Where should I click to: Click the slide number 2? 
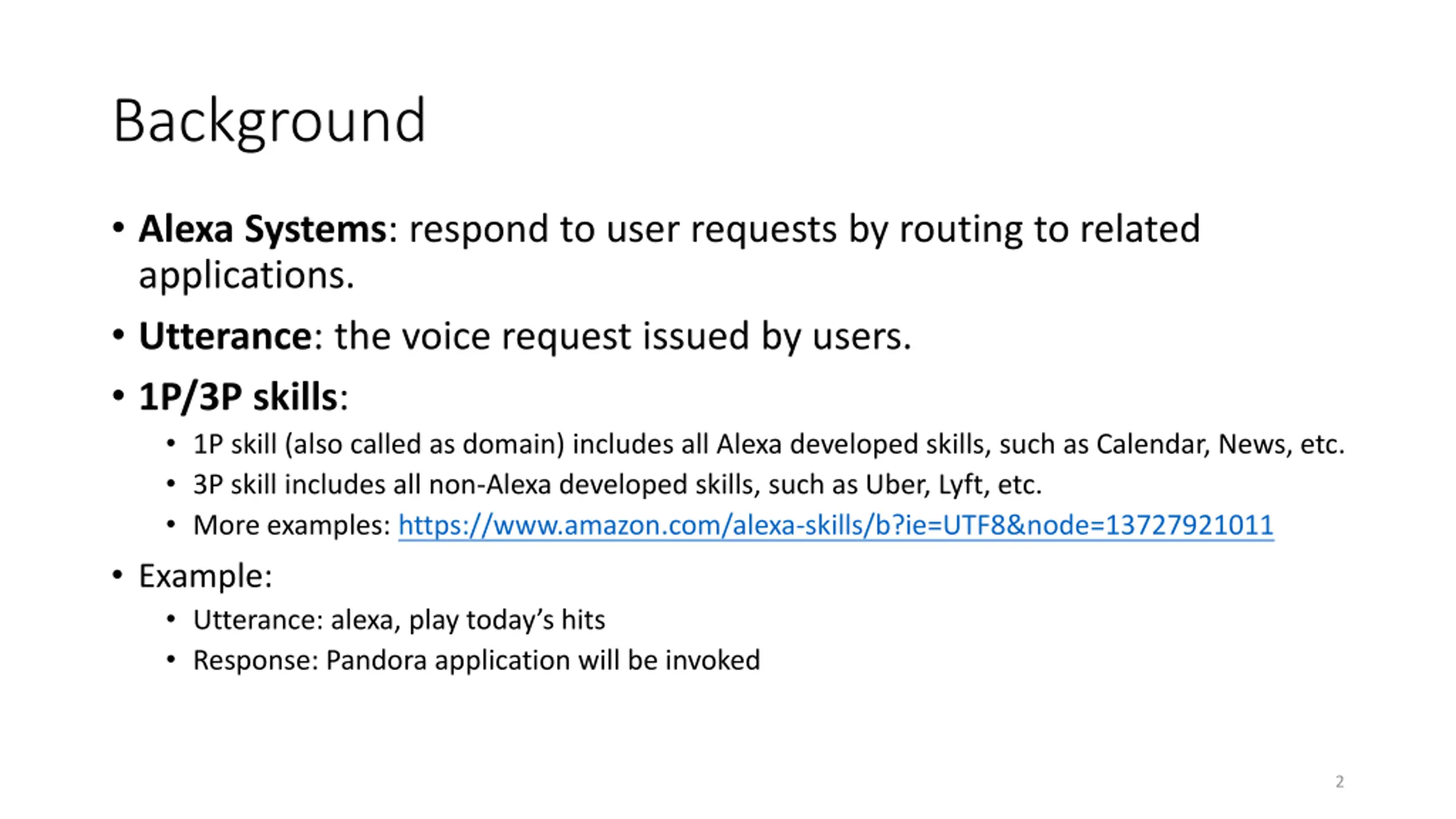pyautogui.click(x=1339, y=781)
